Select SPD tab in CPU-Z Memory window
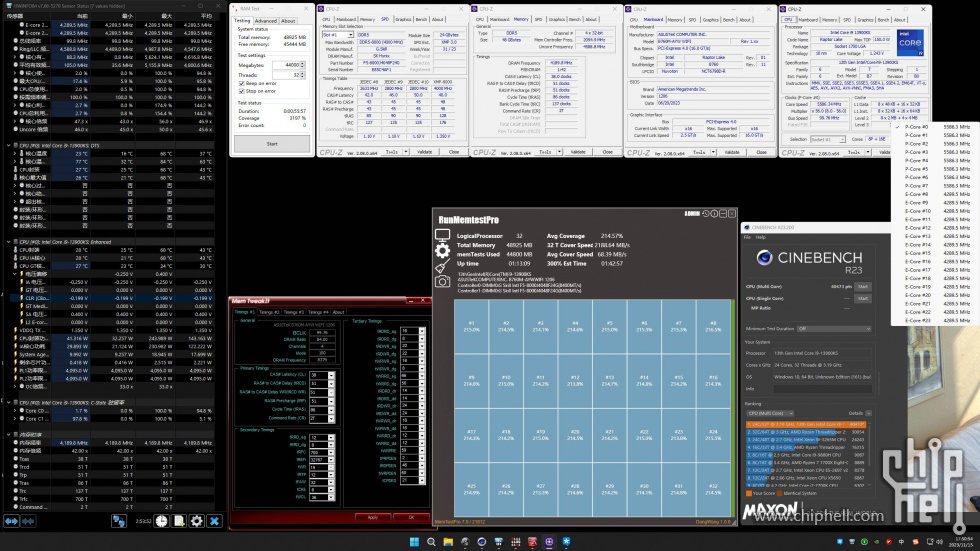The height and width of the screenshot is (551, 980). pyautogui.click(x=539, y=19)
